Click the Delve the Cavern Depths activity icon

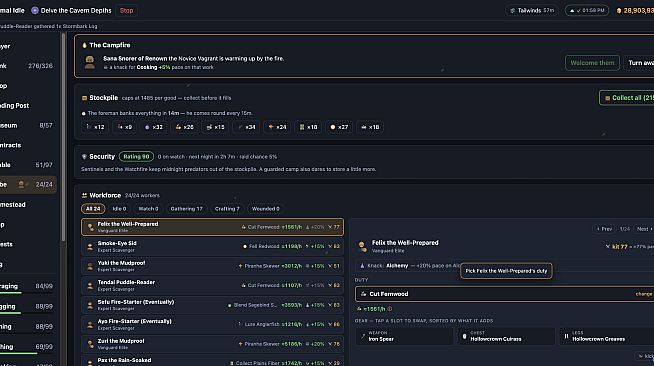click(x=35, y=10)
